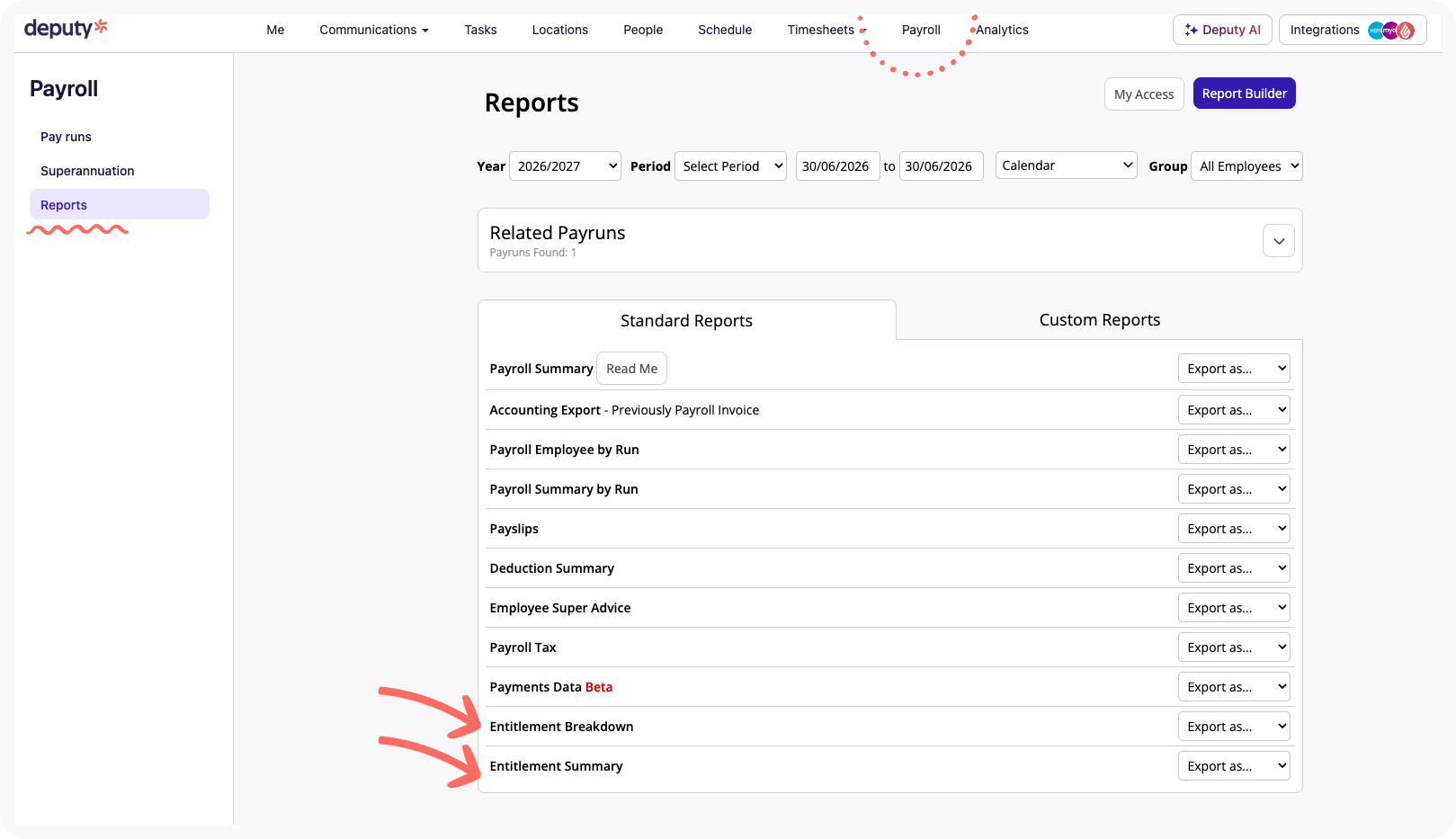Viewport: 1456px width, 839px height.
Task: Click the Deputy AI button
Action: pyautogui.click(x=1222, y=30)
